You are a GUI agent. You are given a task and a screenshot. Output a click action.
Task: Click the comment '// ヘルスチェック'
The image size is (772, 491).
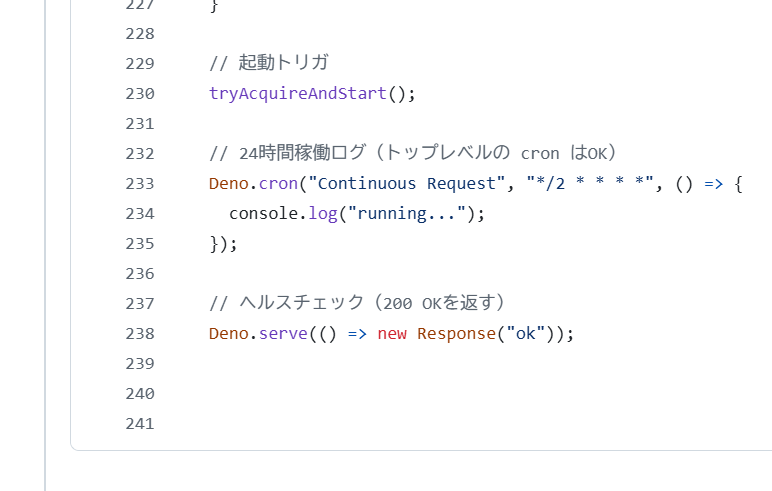[x=357, y=303]
